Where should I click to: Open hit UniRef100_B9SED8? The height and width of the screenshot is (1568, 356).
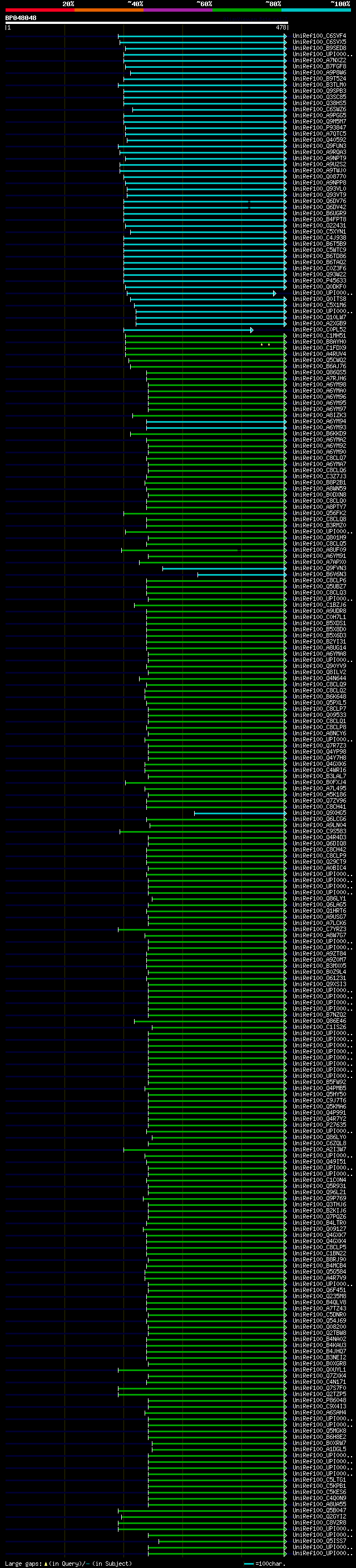(x=319, y=48)
